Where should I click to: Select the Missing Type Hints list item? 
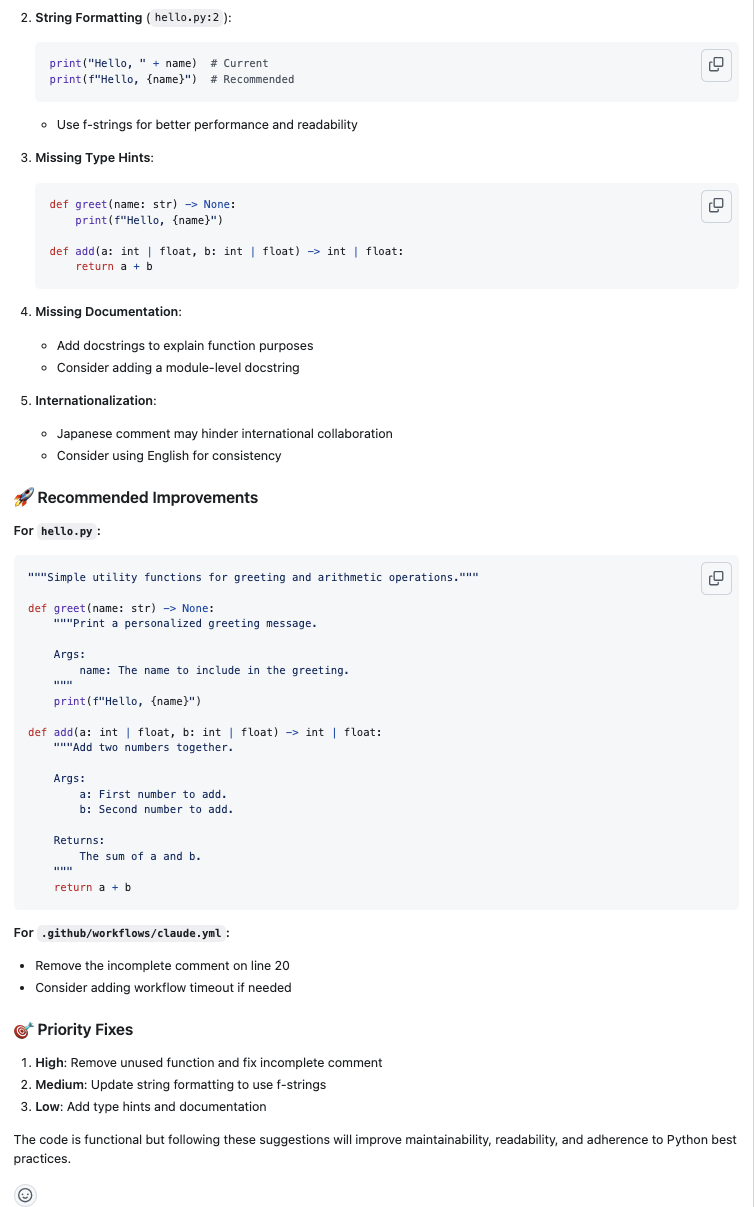click(92, 157)
